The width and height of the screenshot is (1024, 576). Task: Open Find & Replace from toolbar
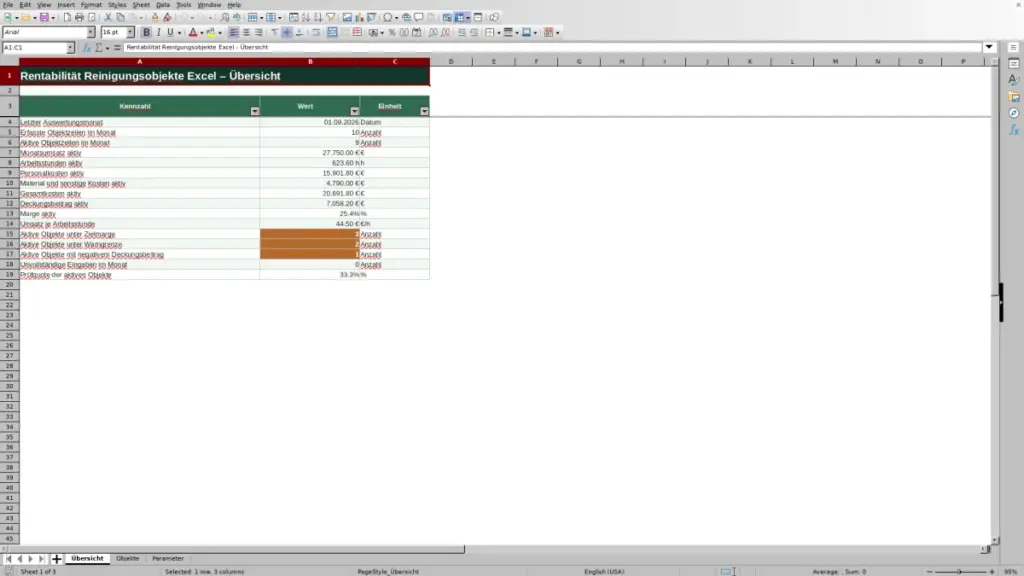[225, 18]
